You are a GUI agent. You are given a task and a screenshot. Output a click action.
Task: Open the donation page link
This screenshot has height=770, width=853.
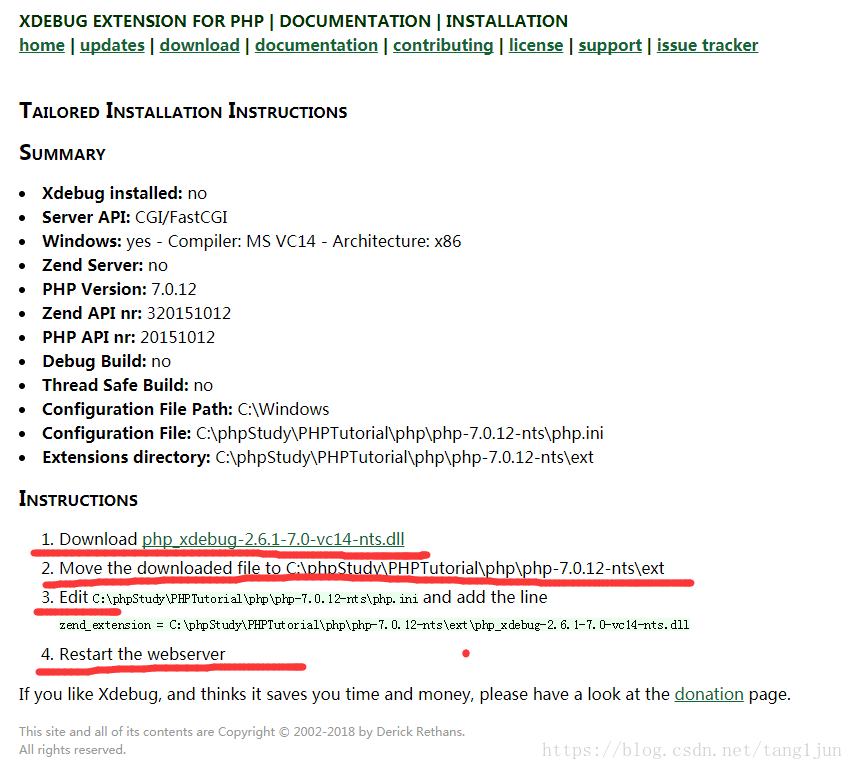tap(709, 694)
